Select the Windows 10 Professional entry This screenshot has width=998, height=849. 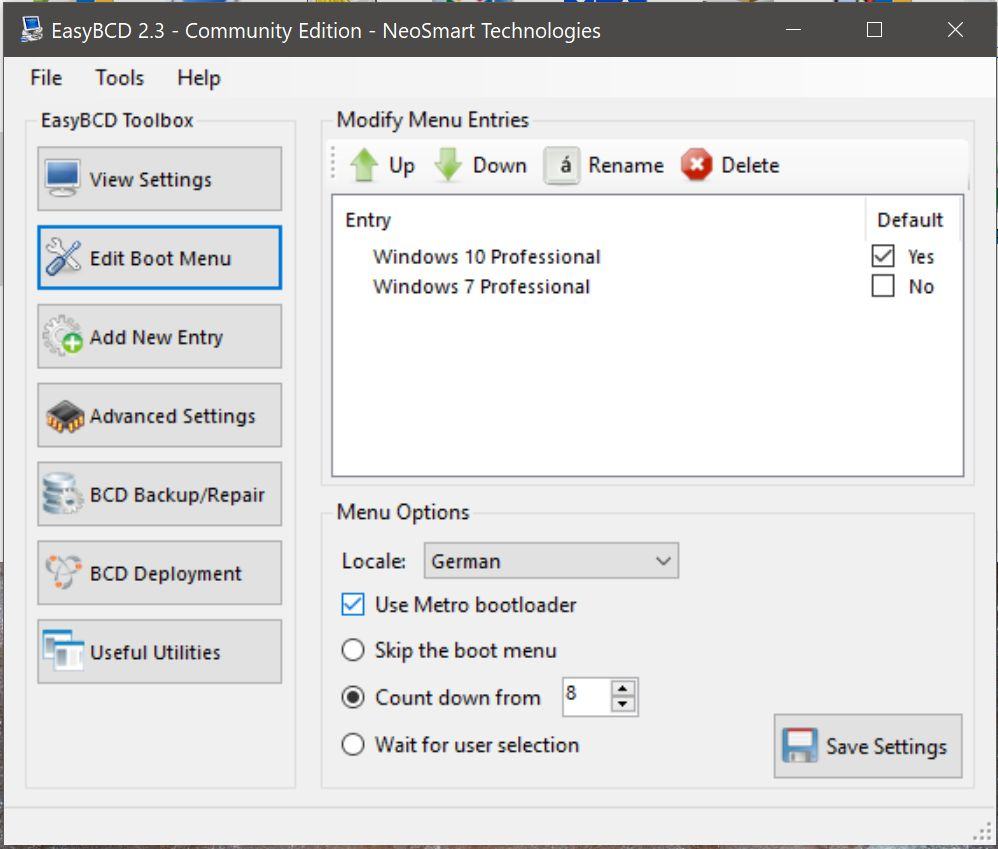[486, 256]
